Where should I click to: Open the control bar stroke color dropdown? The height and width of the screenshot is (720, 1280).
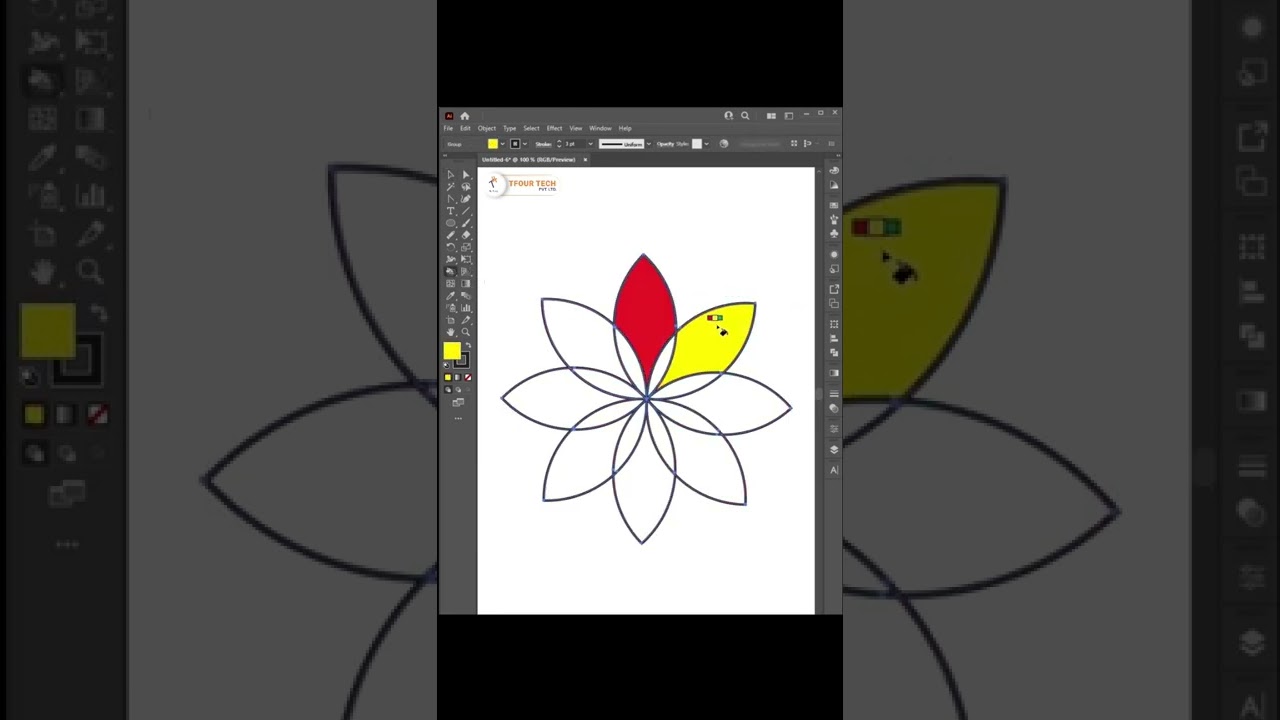coord(525,144)
